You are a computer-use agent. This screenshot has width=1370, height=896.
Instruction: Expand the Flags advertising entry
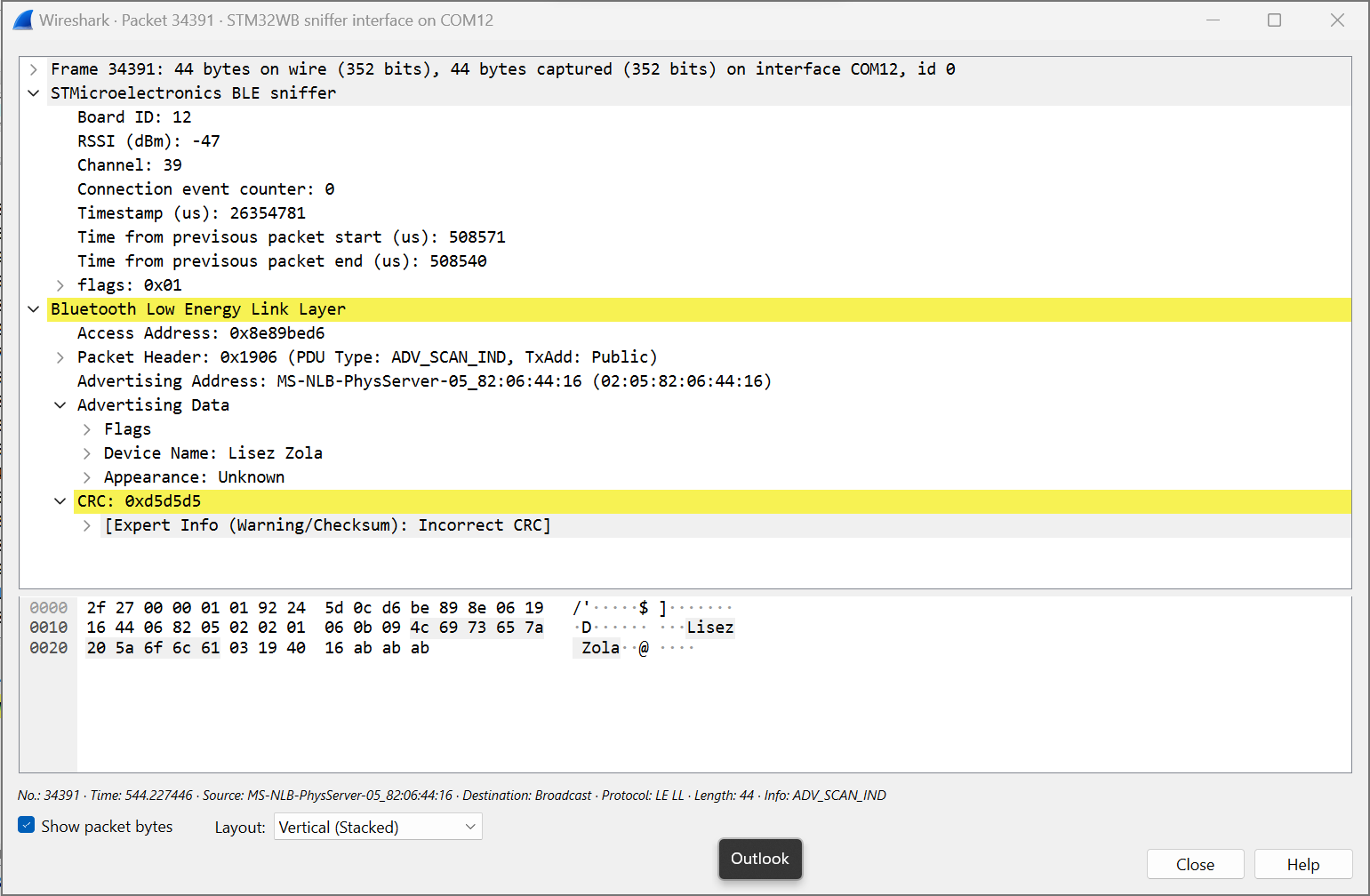tap(87, 429)
